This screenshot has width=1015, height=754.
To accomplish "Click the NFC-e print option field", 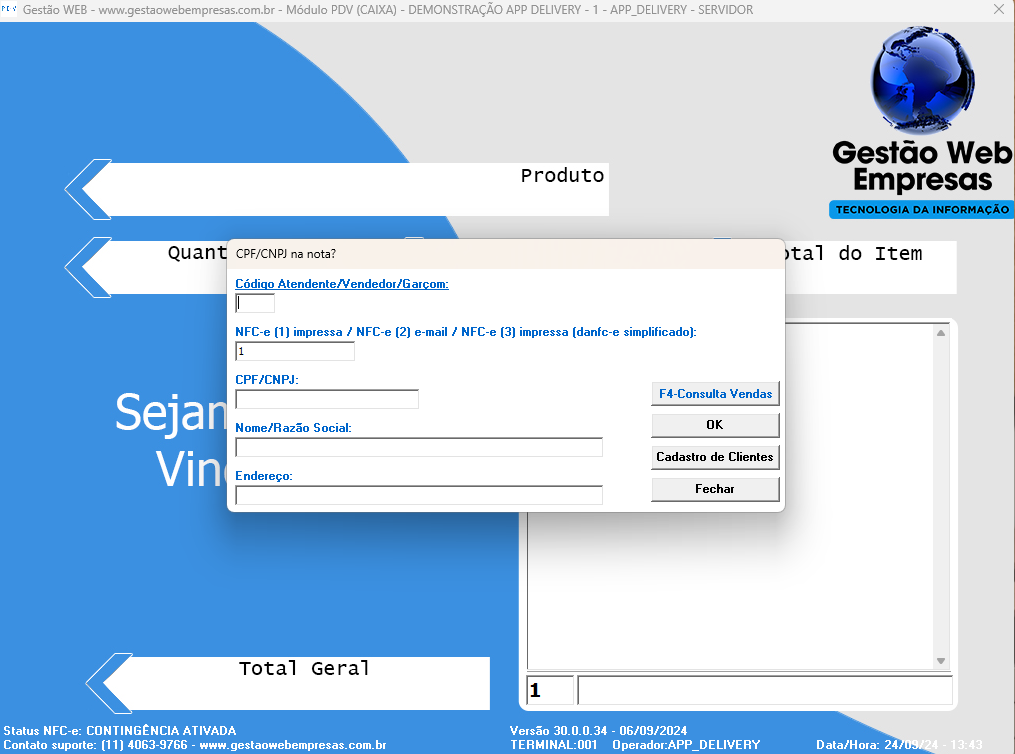I will click(295, 351).
